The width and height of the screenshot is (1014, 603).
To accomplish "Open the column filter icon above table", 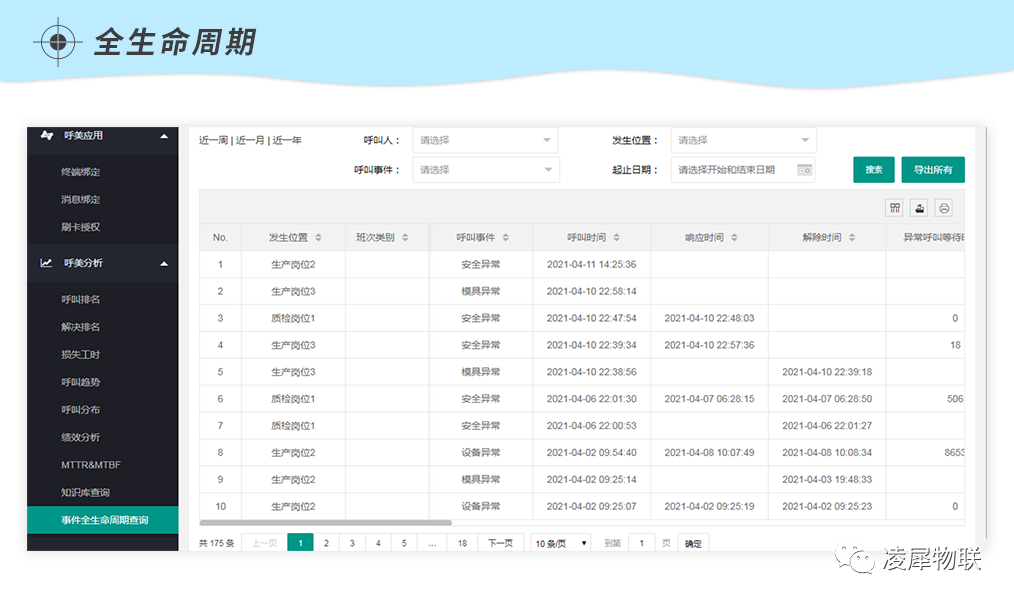I will 895,208.
